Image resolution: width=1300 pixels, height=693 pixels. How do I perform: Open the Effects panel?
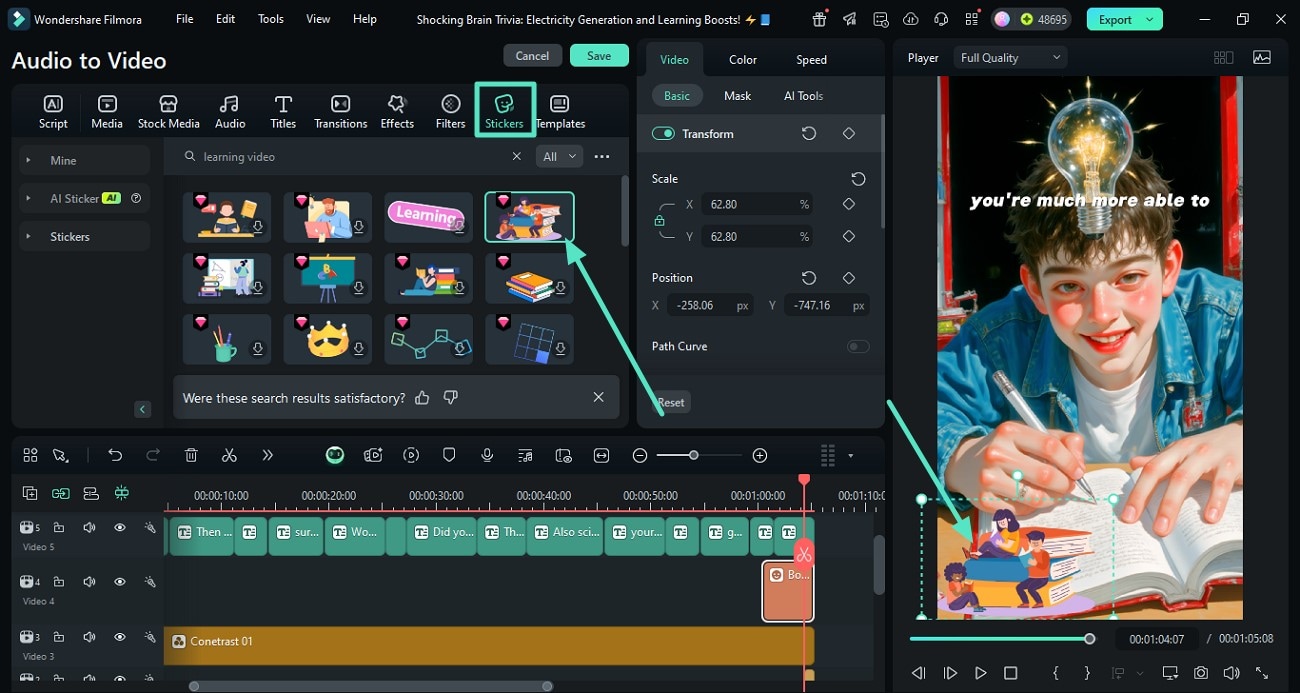pyautogui.click(x=397, y=111)
